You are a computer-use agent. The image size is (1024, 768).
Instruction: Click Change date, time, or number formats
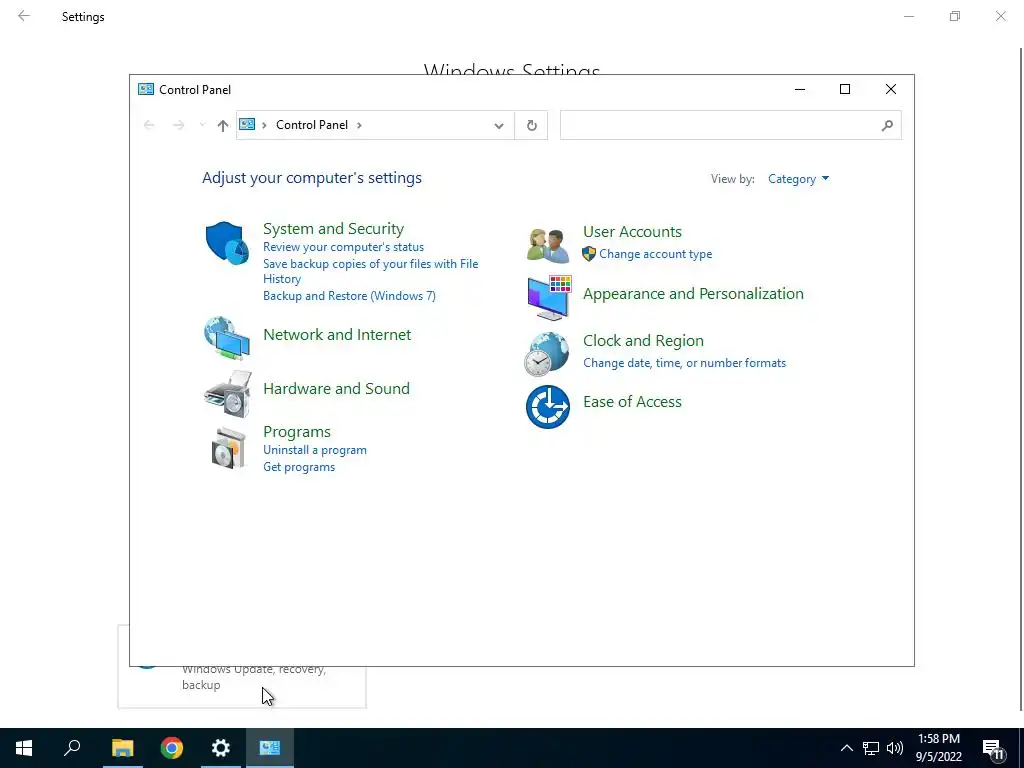pyautogui.click(x=684, y=363)
